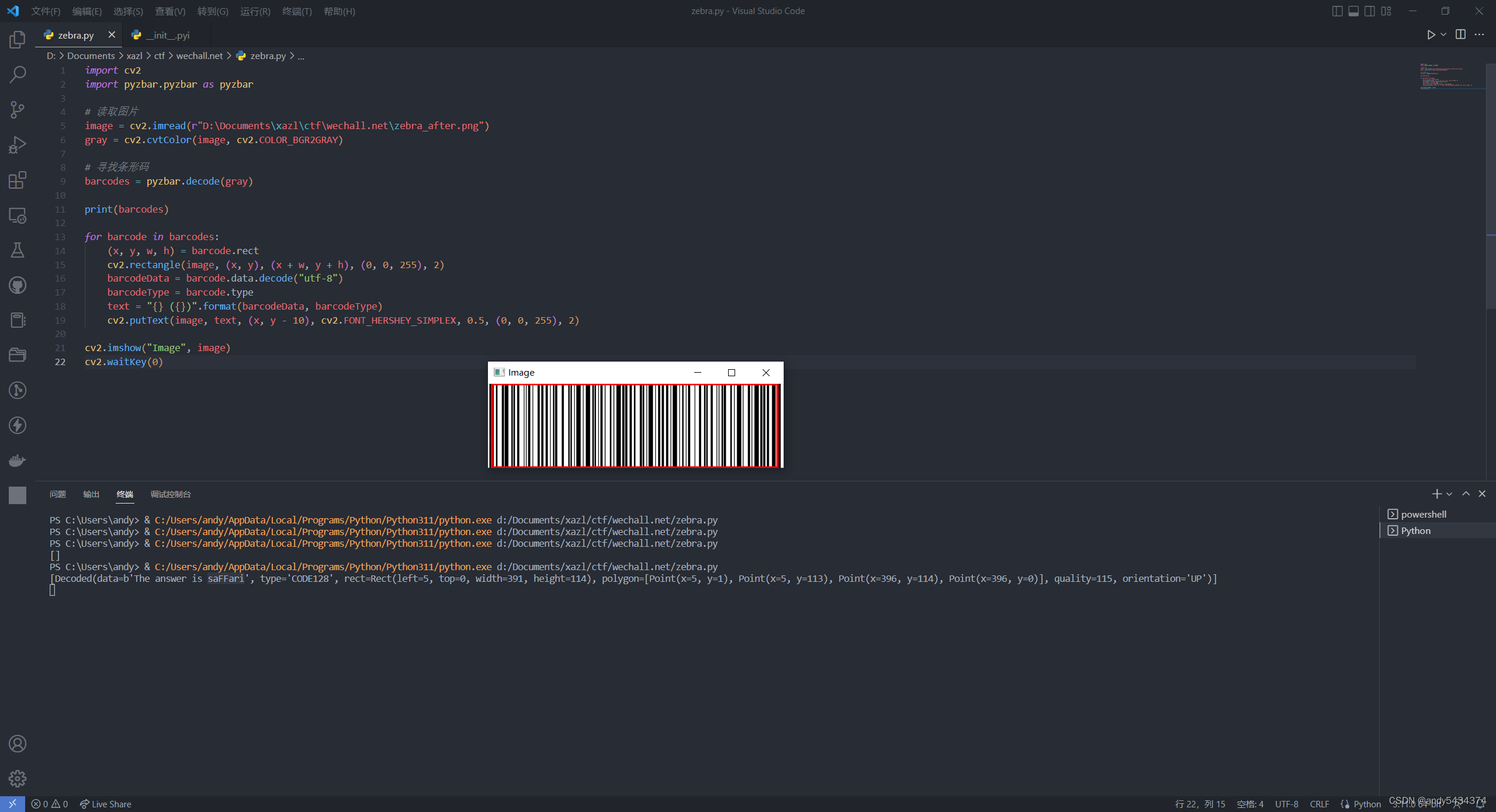Open the notebook icon in activity bar
This screenshot has width=1496, height=812.
[18, 320]
